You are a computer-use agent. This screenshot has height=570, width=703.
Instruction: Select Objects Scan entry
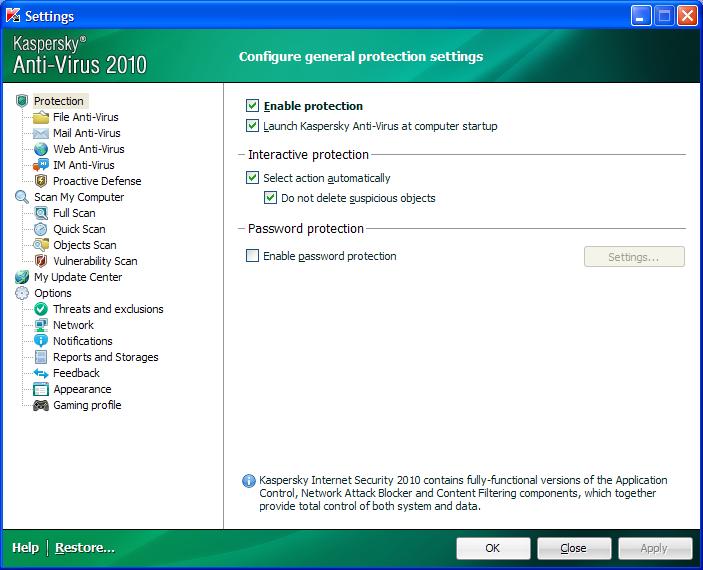(x=85, y=245)
